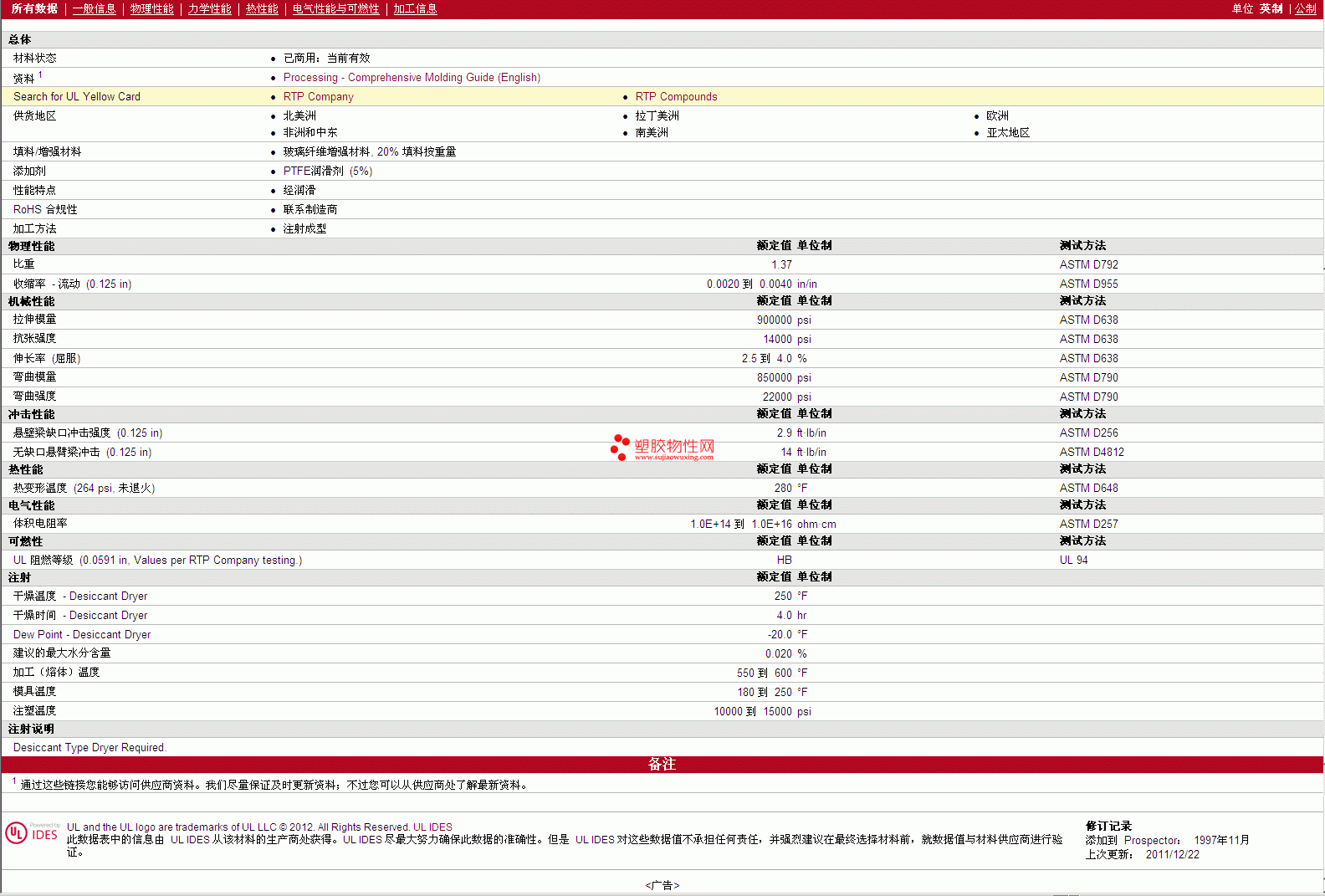
Task: Switch to the 热性能 tab
Action: (262, 8)
